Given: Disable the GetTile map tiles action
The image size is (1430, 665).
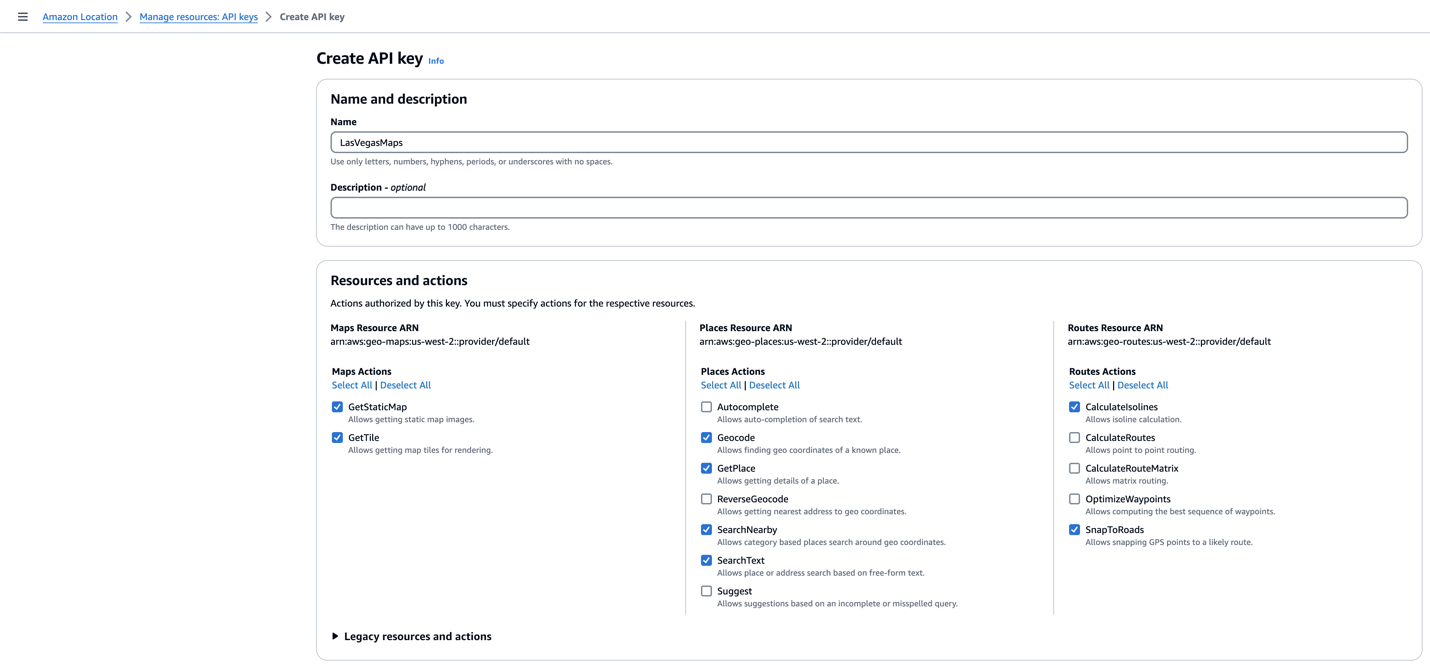Looking at the screenshot, I should point(338,437).
